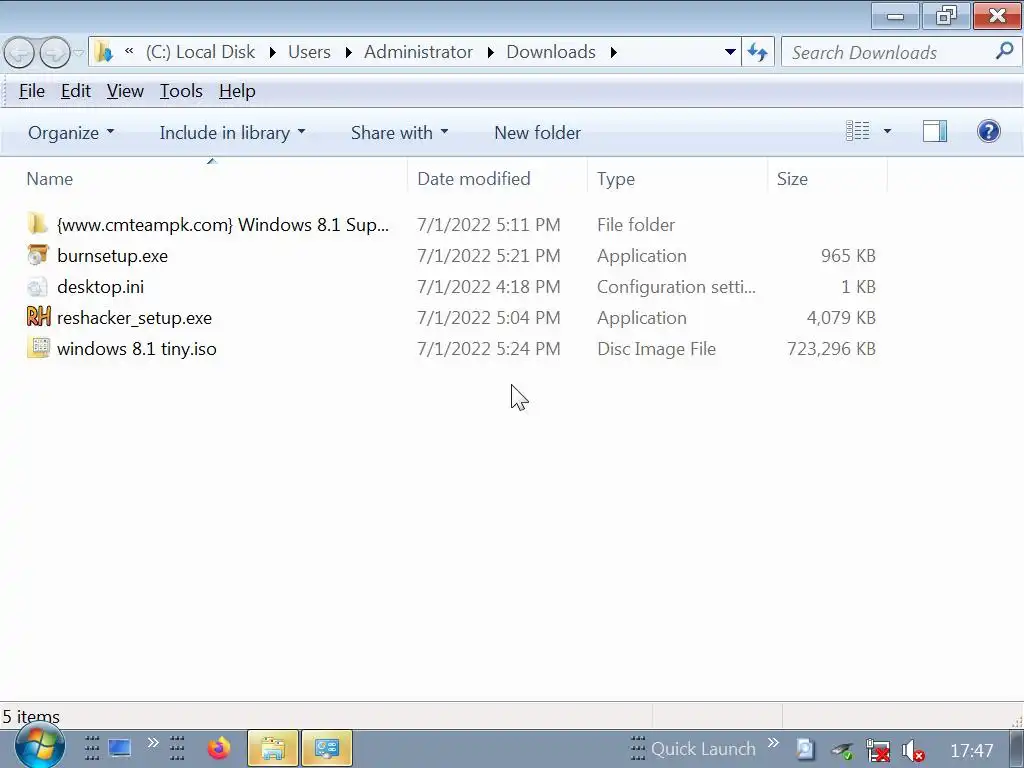Open the Tools menu

(181, 91)
